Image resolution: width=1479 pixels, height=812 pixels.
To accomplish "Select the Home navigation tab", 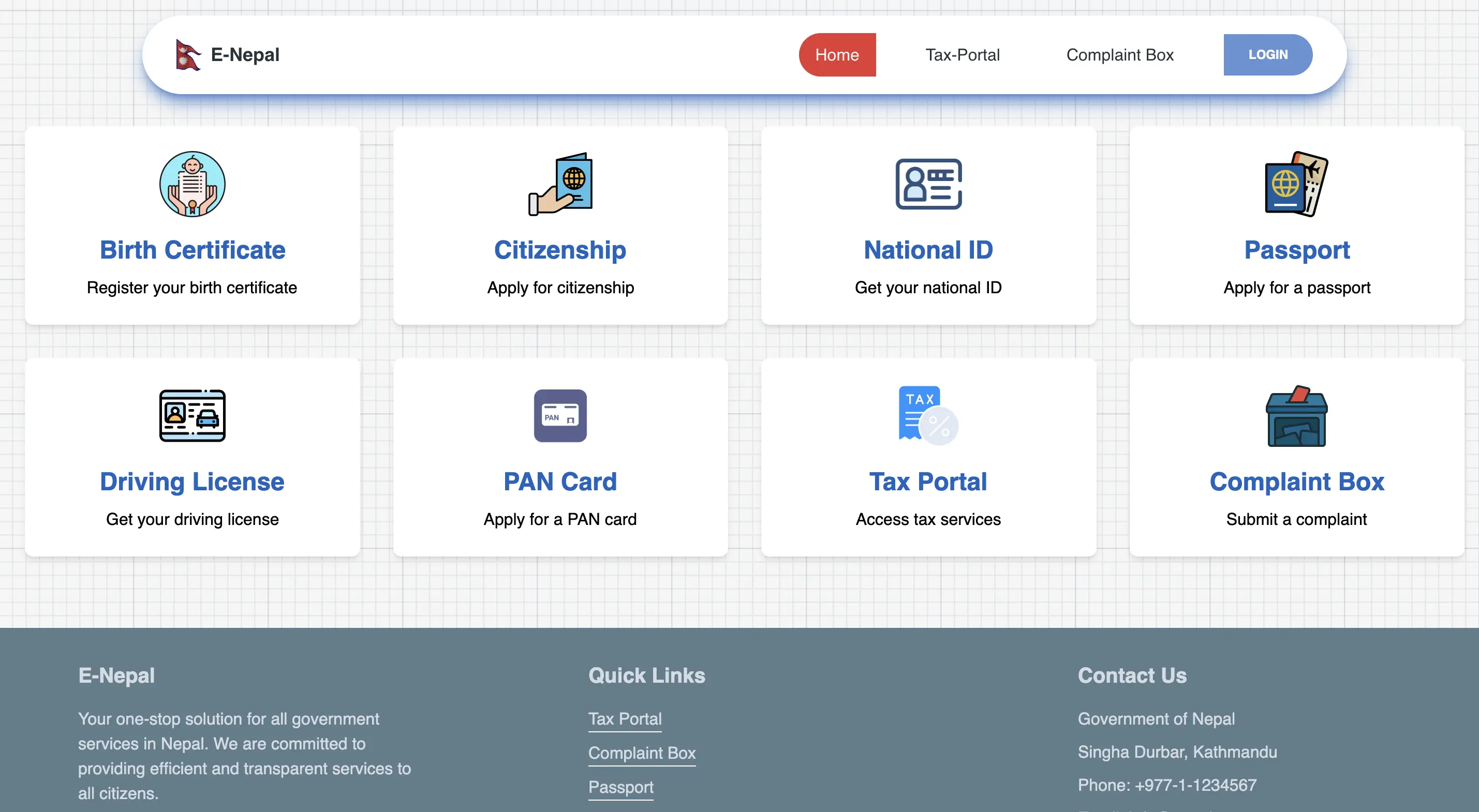I will [x=837, y=55].
